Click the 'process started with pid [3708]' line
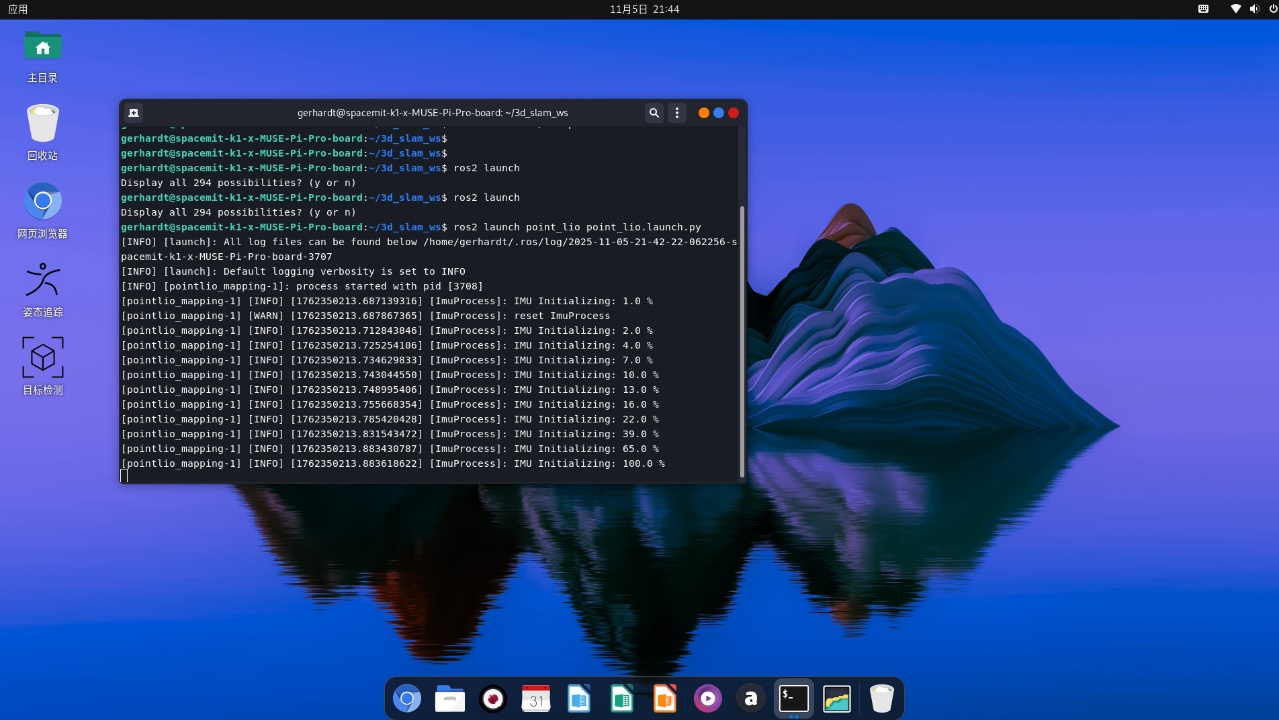This screenshot has width=1279, height=720. [302, 286]
